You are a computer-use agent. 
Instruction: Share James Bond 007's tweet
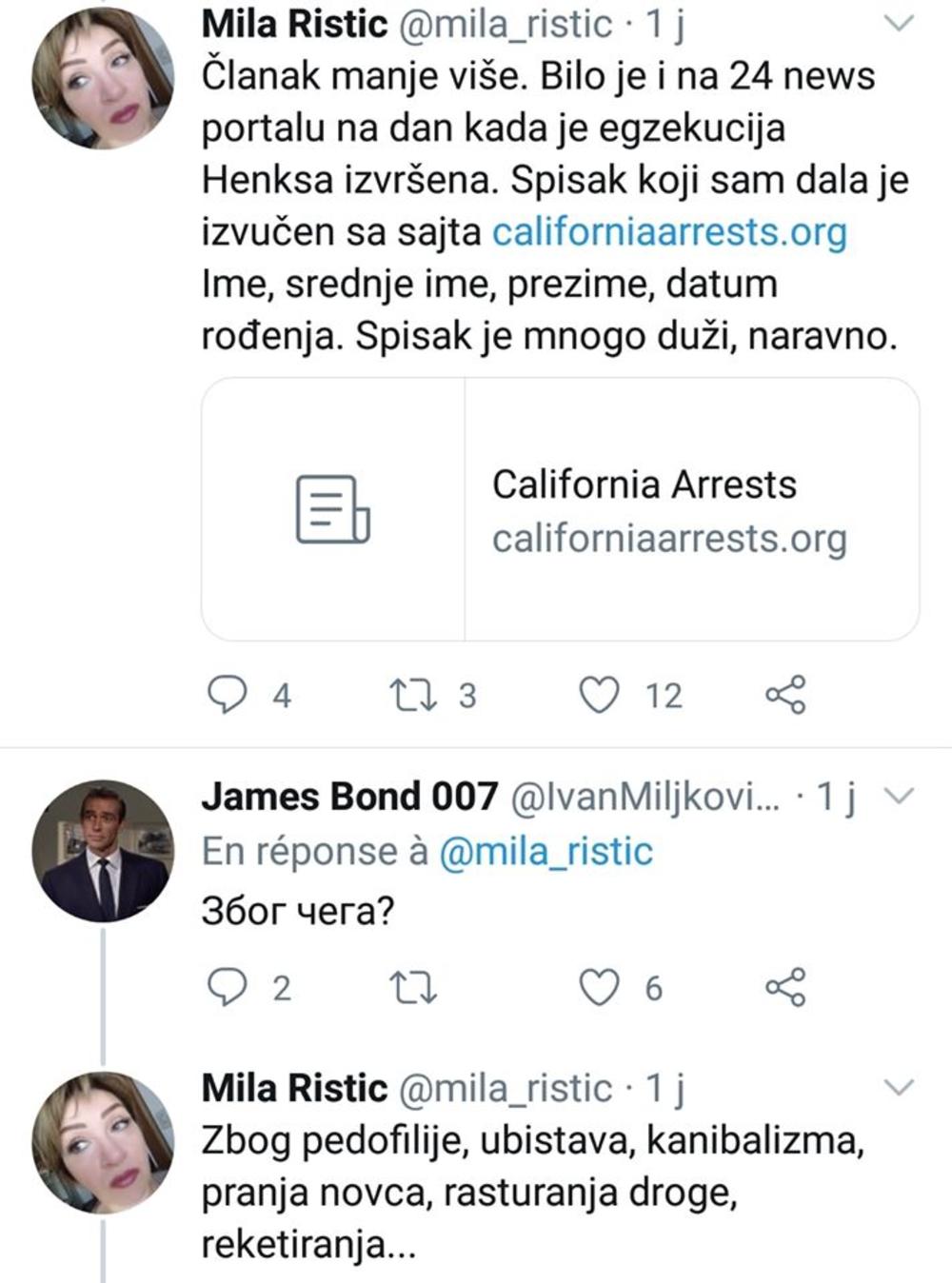pyautogui.click(x=785, y=988)
